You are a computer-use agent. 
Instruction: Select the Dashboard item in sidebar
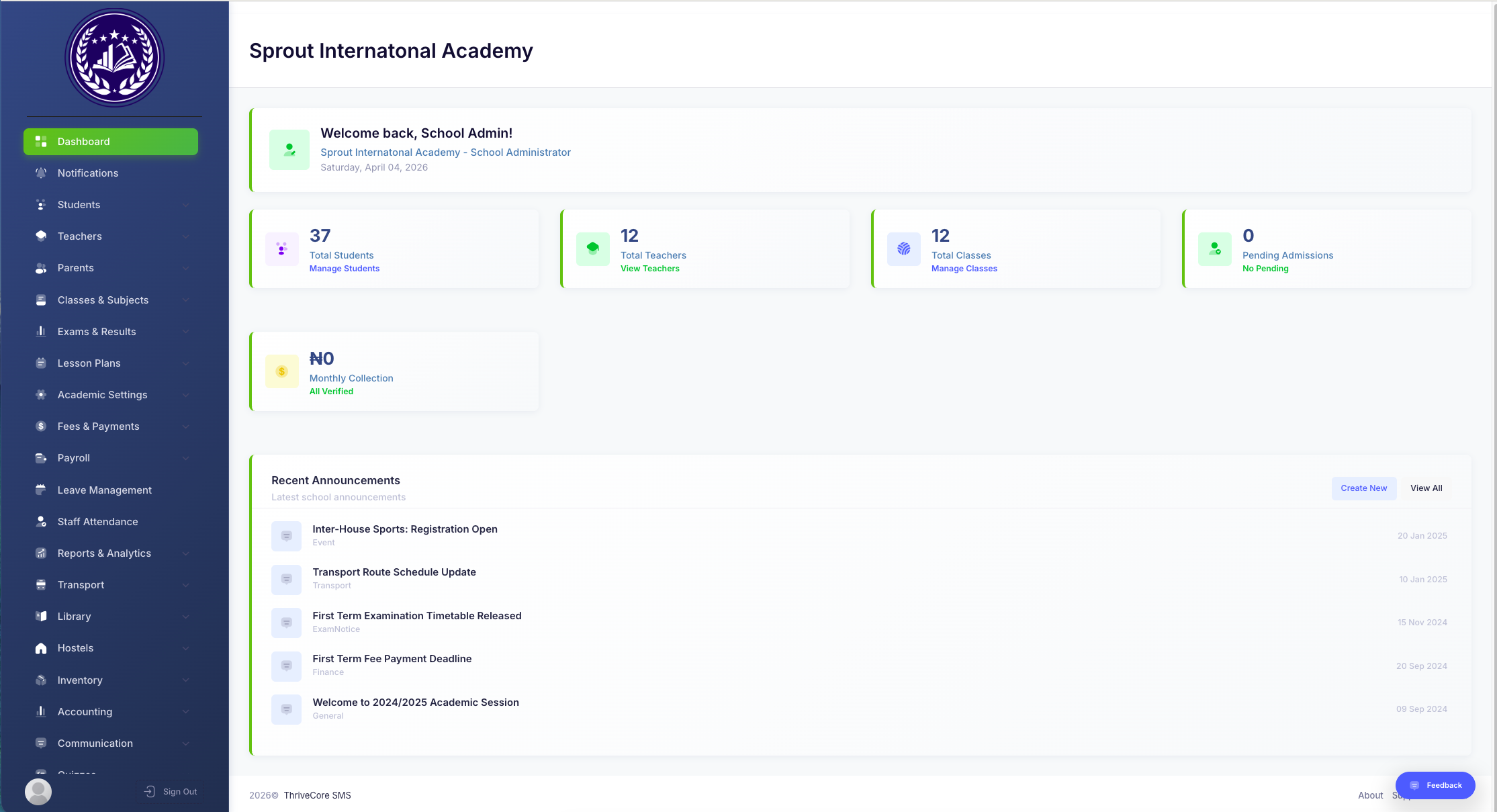111,141
